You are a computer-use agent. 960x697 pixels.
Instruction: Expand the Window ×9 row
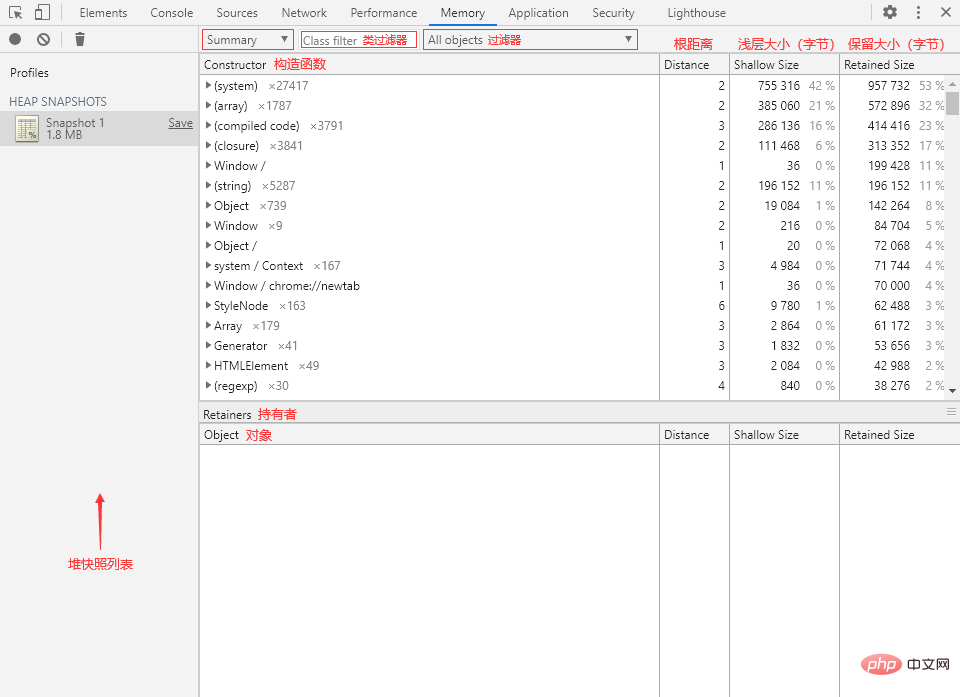(208, 225)
